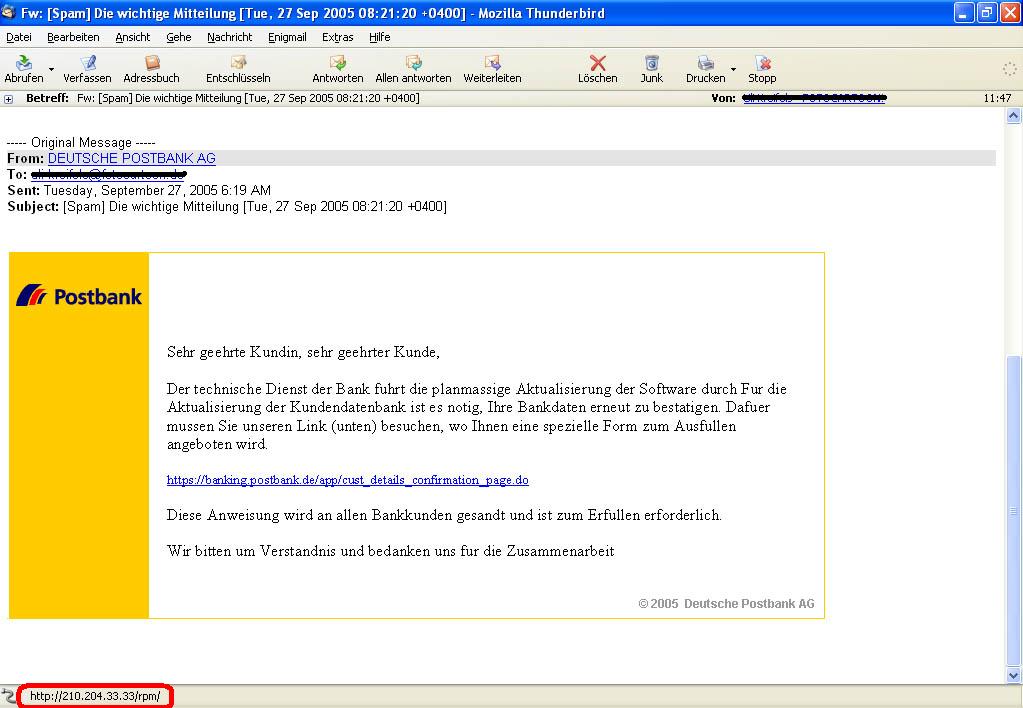Click the status bar URL http://210.204.33.33/rpm/
Viewport: 1023px width, 708px height.
pyautogui.click(x=95, y=696)
